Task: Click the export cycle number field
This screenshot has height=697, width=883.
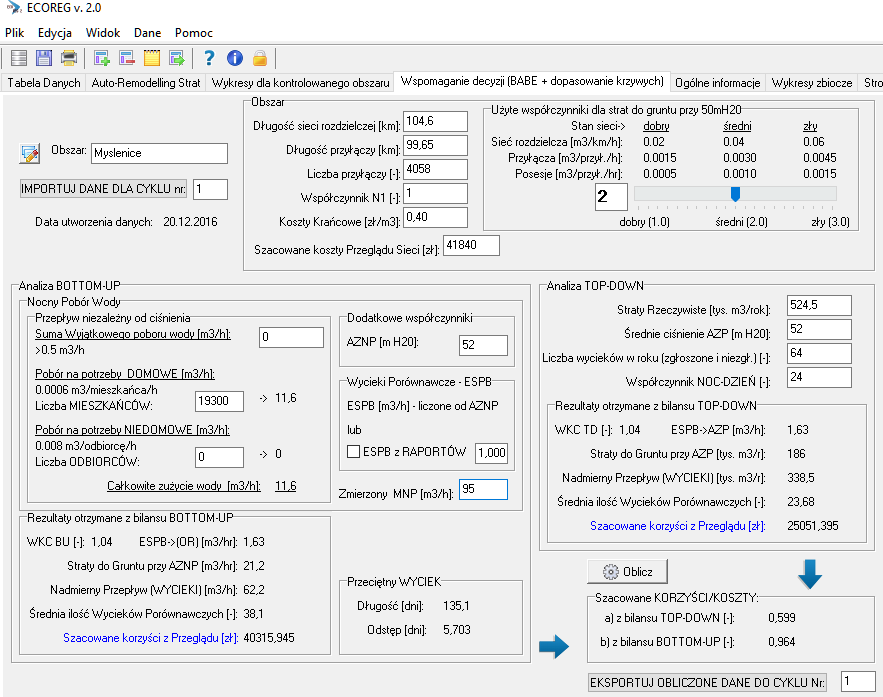Action: click(x=858, y=681)
